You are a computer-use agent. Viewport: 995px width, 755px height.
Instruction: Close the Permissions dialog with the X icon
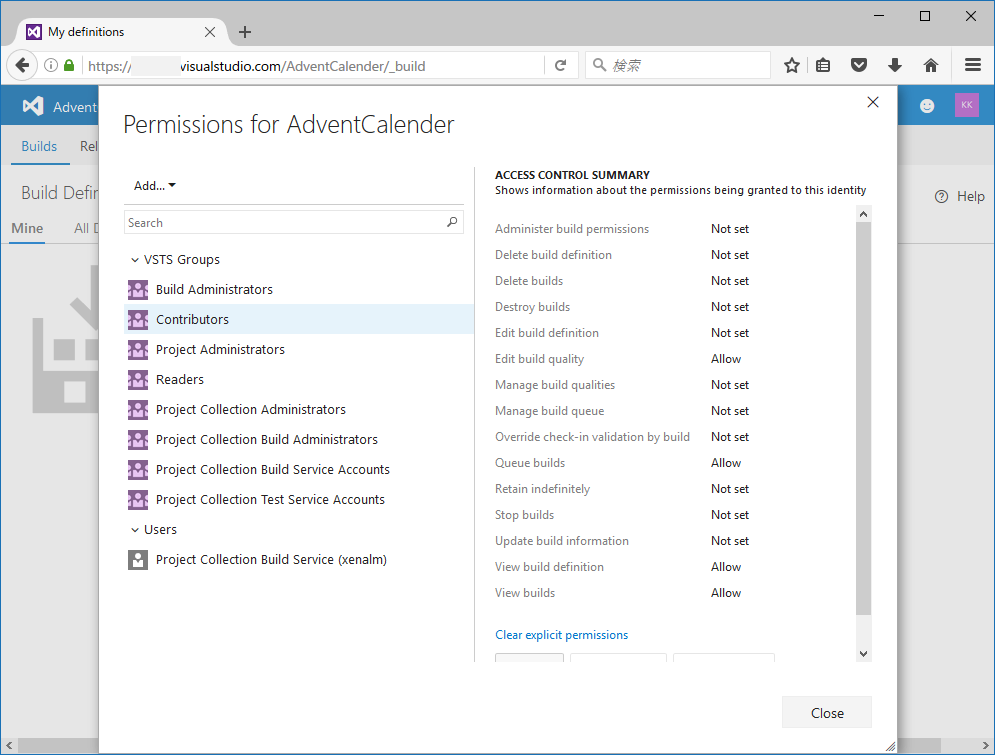873,102
